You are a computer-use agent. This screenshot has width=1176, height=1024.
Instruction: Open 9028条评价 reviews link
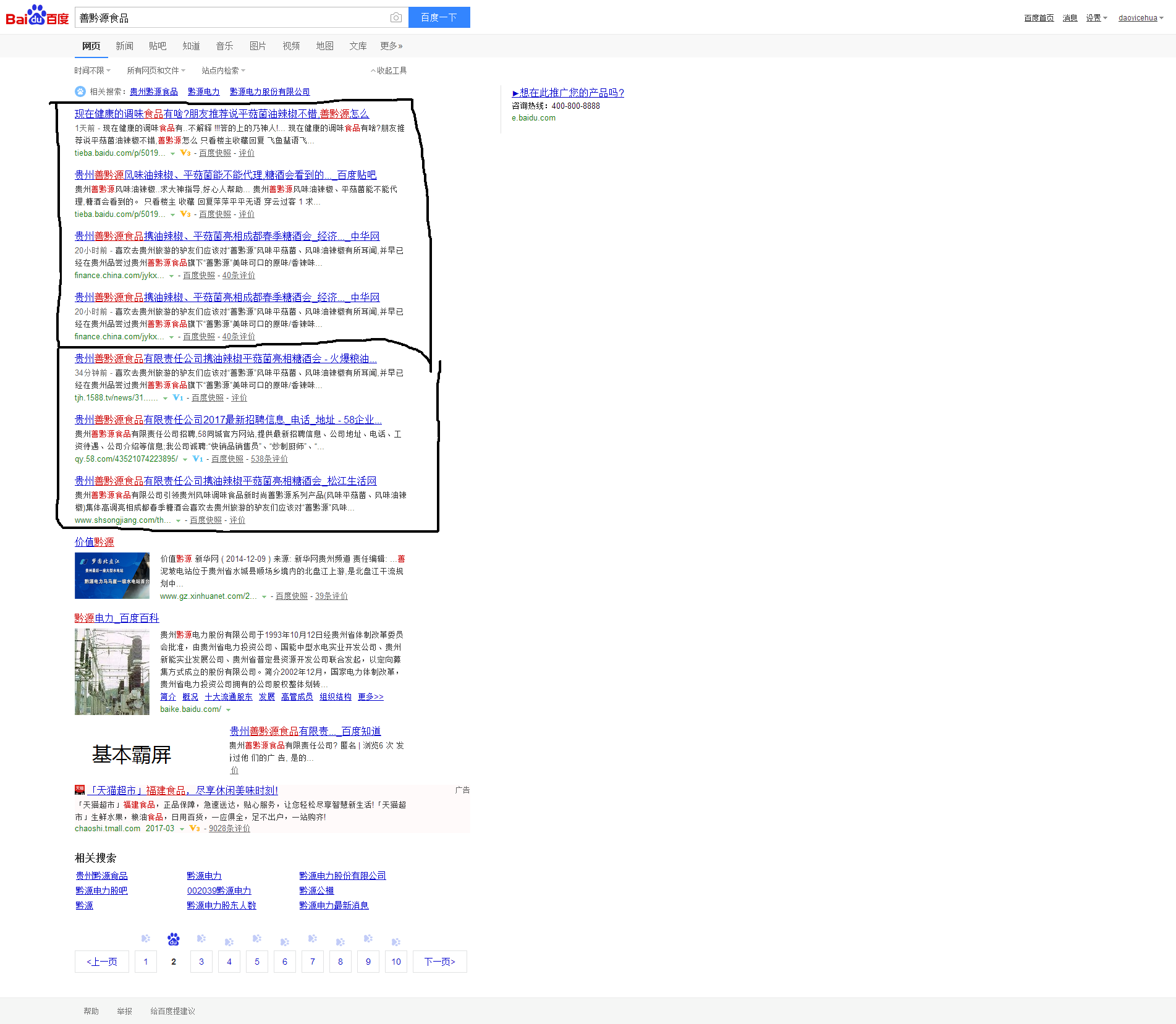coord(229,829)
